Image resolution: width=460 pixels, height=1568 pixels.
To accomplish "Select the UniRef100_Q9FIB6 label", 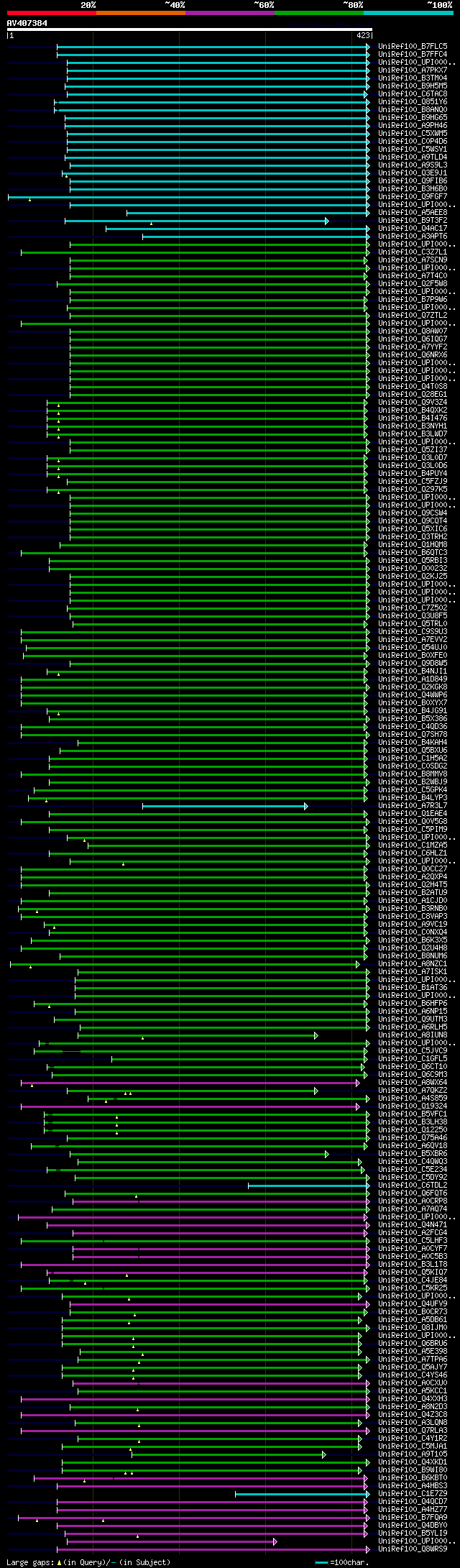I will click(413, 181).
